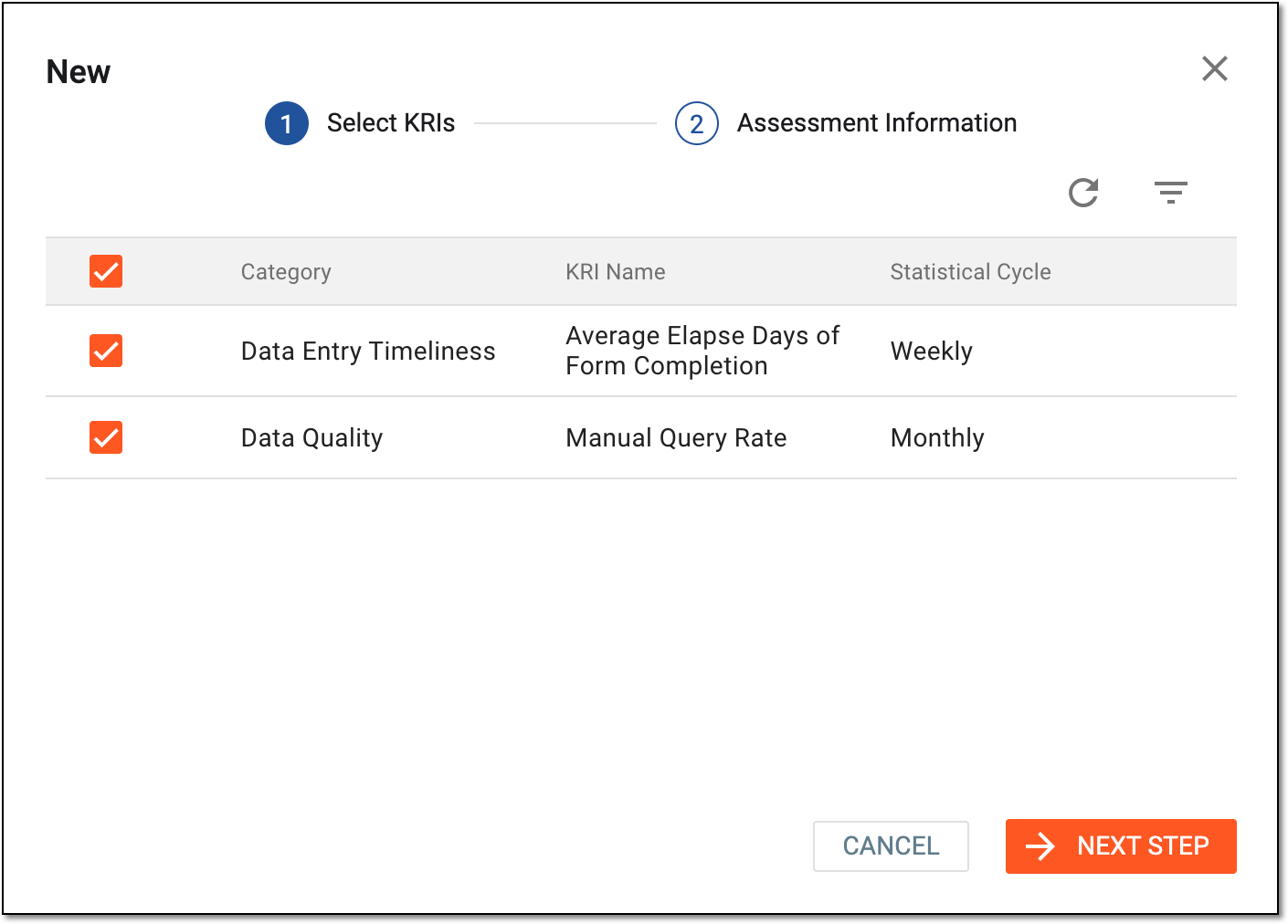Screen dimensions: 1288x924
Task: Select Average Elapse Days of Form Completion
Action: (x=702, y=351)
